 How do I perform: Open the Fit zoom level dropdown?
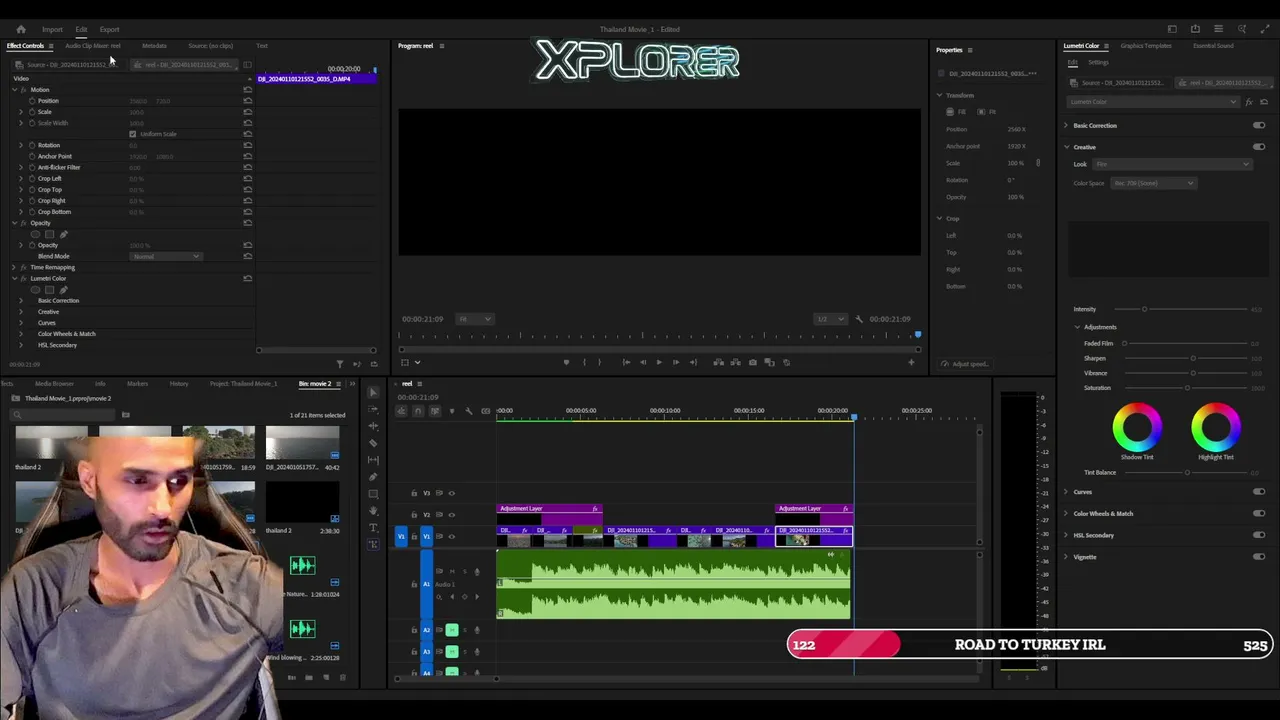point(474,319)
